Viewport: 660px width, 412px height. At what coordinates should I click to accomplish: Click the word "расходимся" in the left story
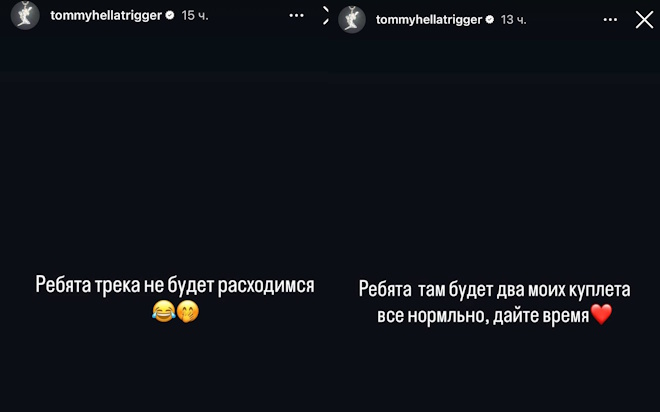266,285
